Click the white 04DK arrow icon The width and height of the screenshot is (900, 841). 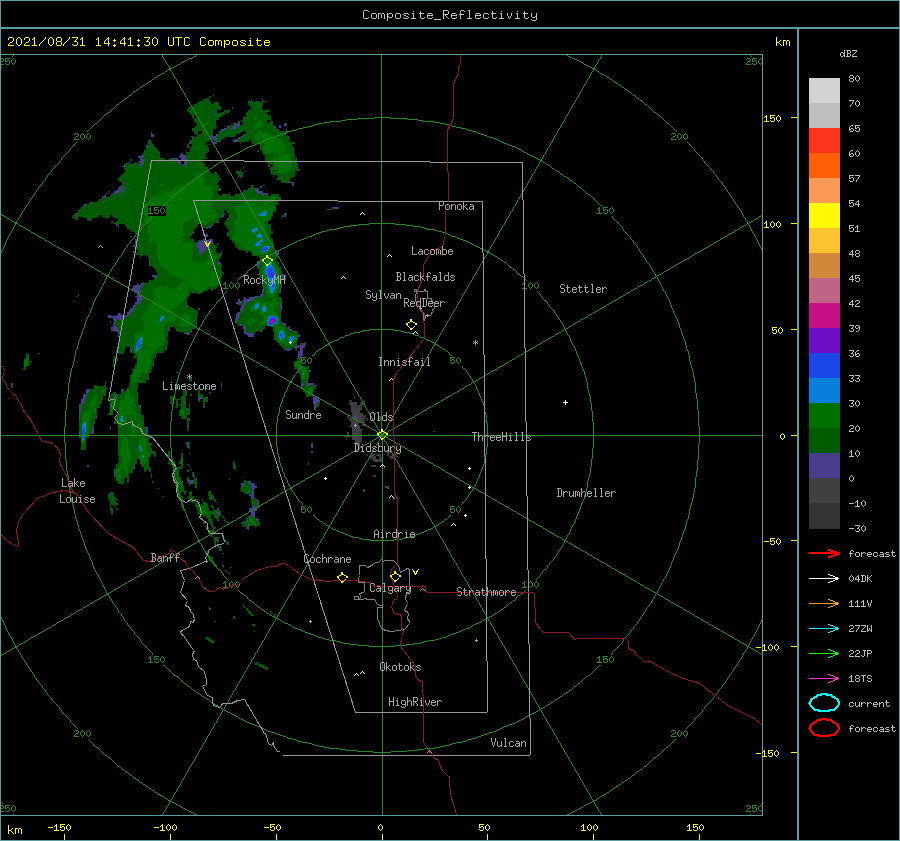click(x=824, y=579)
